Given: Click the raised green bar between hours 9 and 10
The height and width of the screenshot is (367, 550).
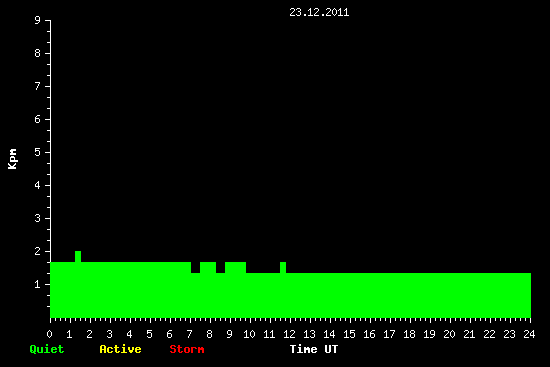Looking at the screenshot, I should pyautogui.click(x=235, y=267).
